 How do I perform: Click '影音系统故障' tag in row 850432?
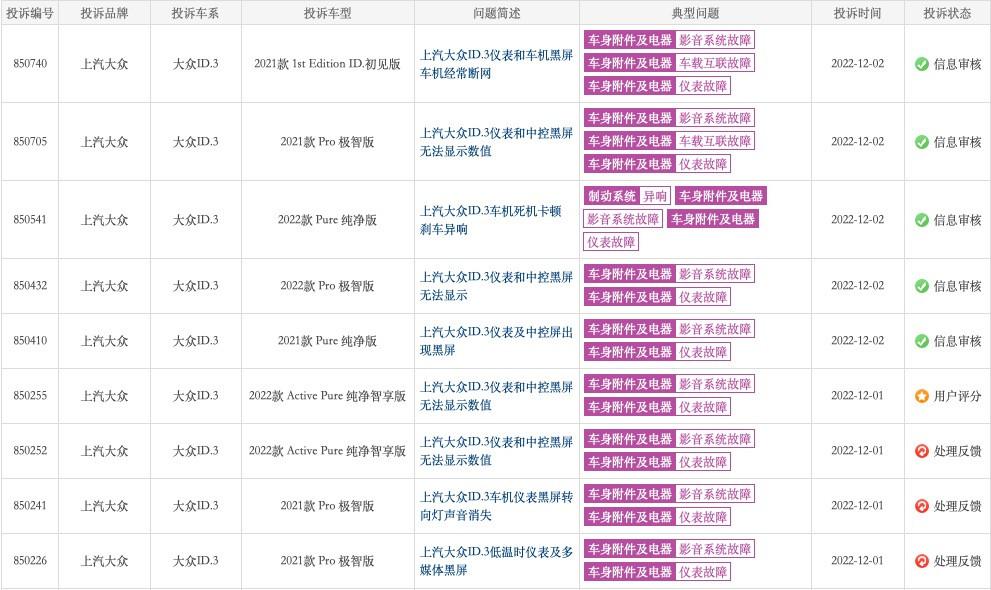click(x=715, y=274)
